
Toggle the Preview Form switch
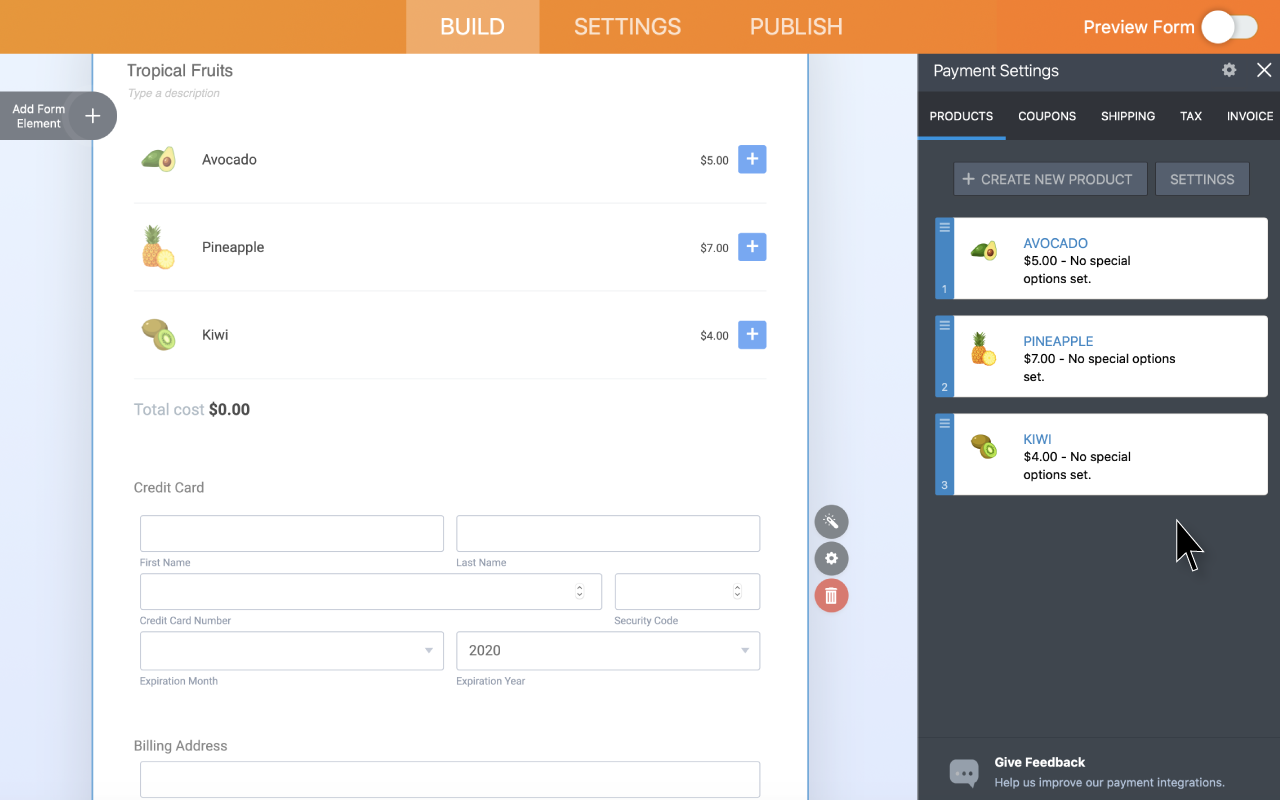pos(1230,27)
